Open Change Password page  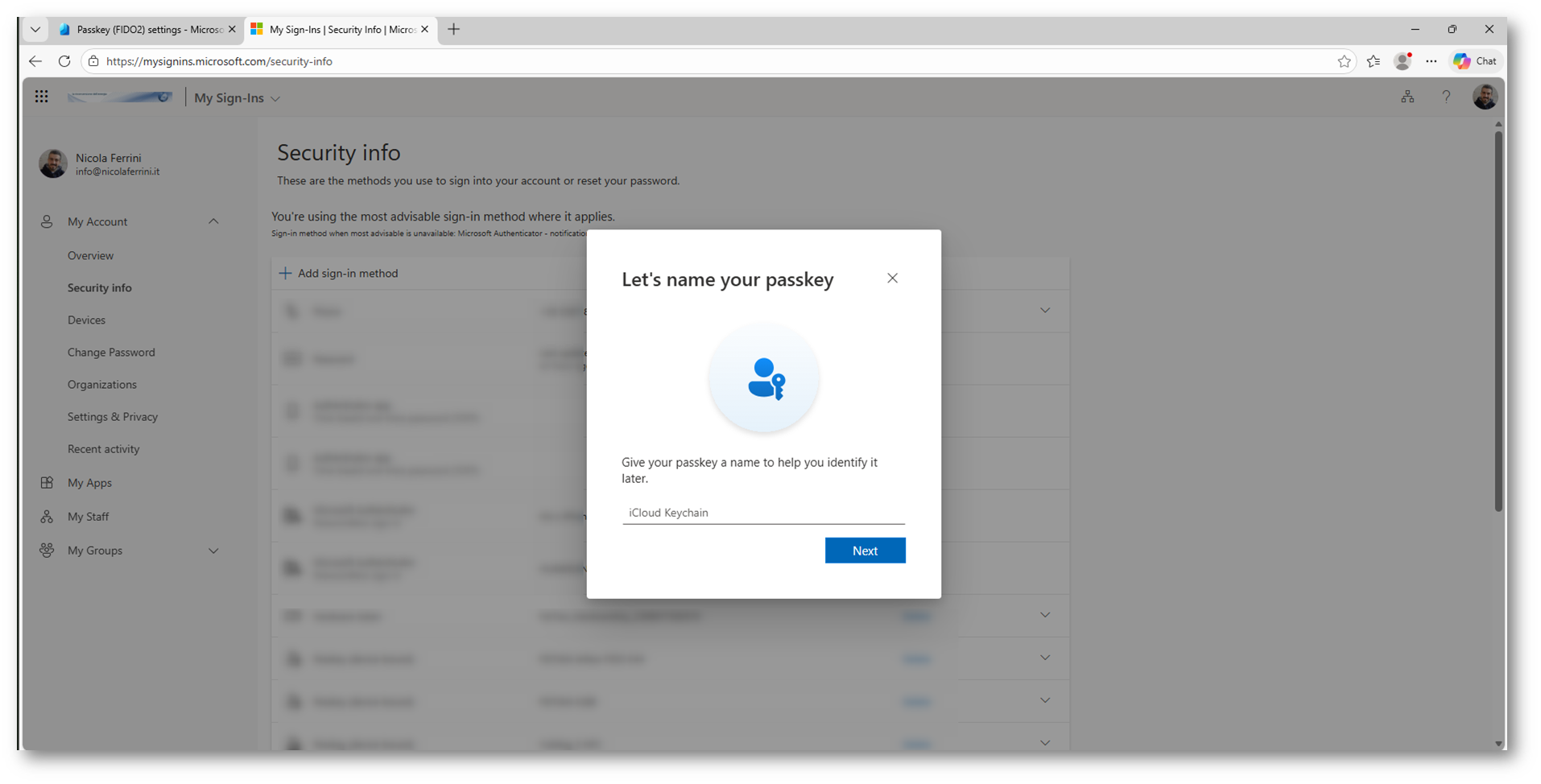tap(111, 353)
